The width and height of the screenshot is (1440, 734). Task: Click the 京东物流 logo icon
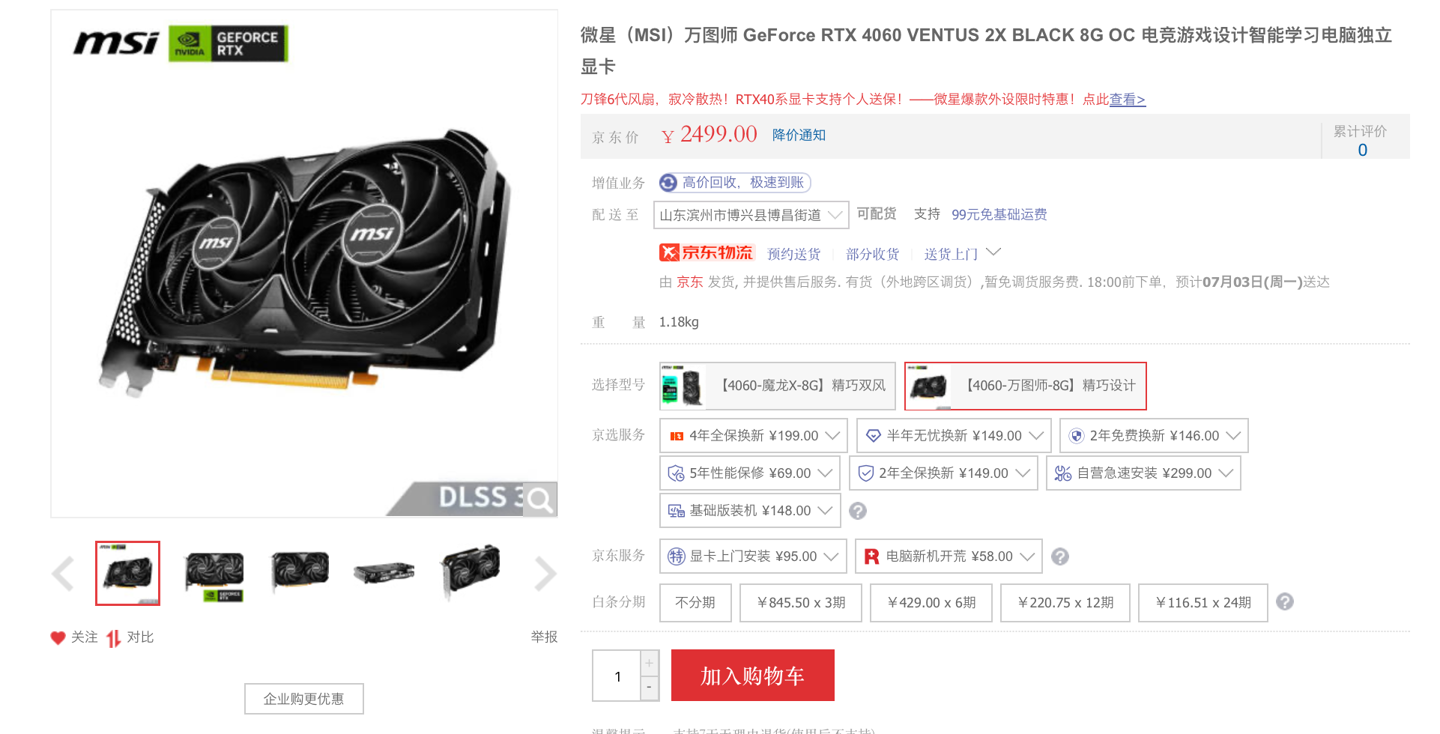pos(706,253)
